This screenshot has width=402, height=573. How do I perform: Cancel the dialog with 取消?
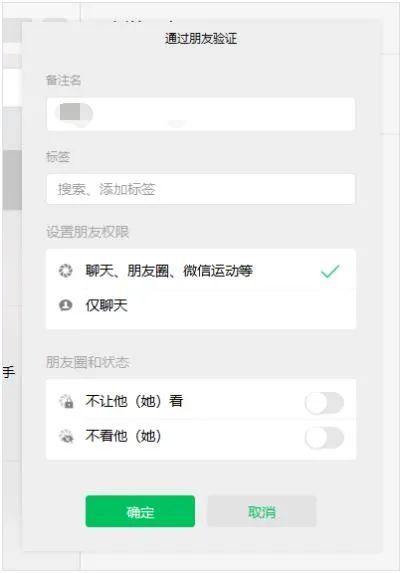262,511
